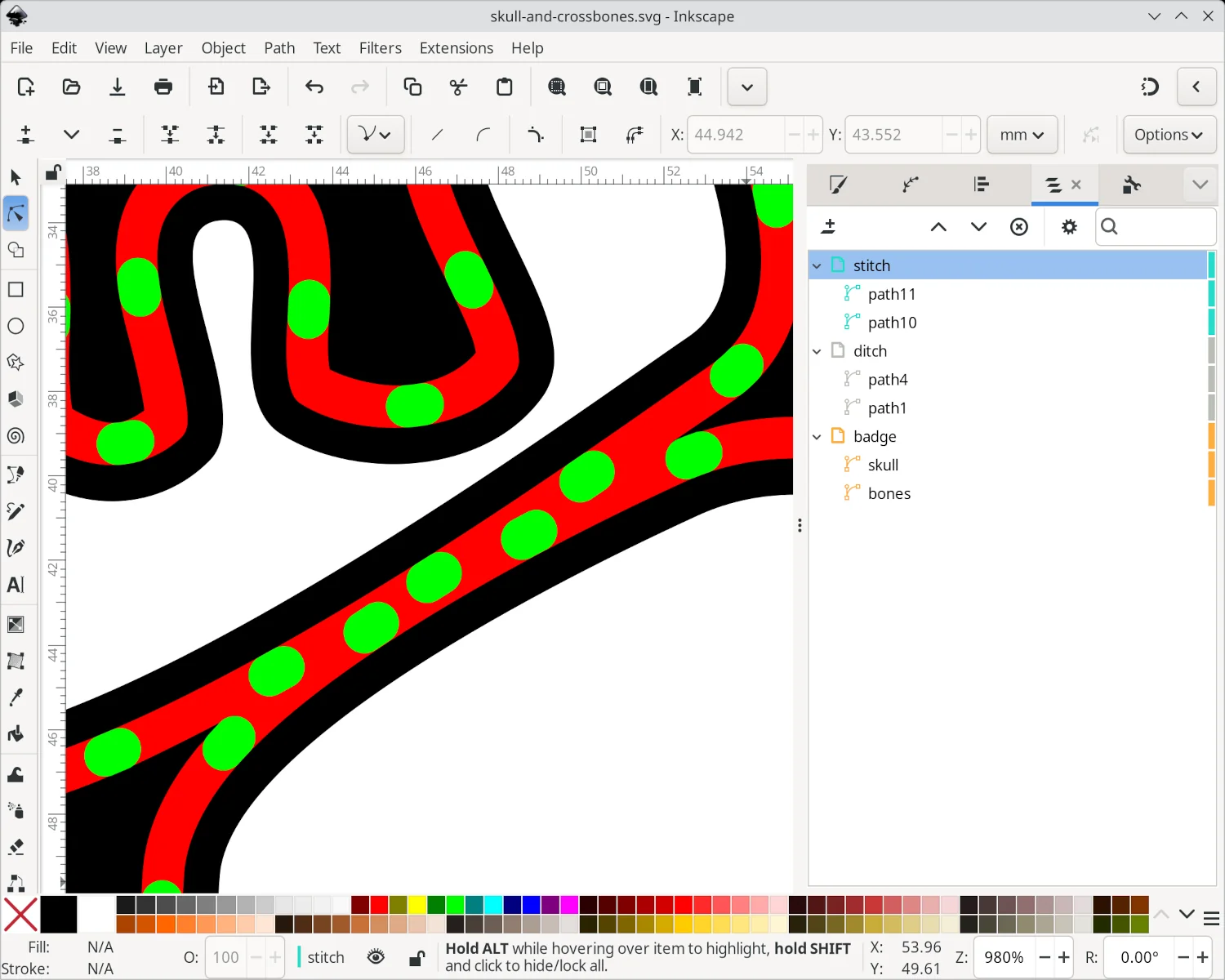
Task: Click the Zoom to drawing icon
Action: click(x=603, y=87)
